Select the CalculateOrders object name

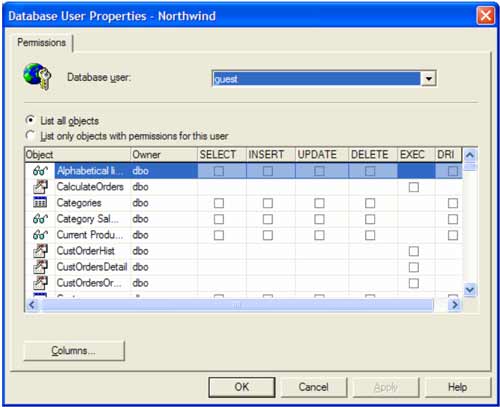click(90, 187)
